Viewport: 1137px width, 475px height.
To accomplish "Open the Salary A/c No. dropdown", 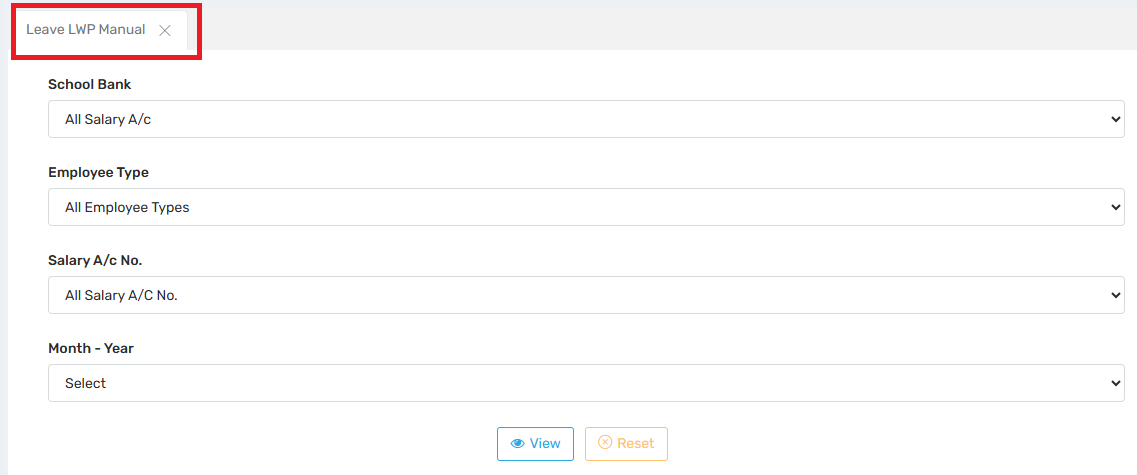I will (586, 295).
